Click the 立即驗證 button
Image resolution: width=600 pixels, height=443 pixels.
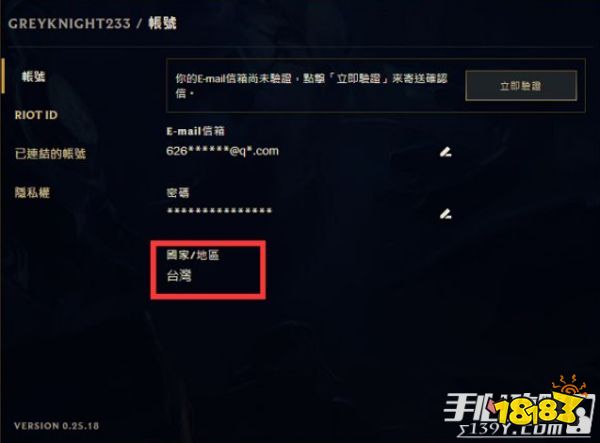[521, 86]
